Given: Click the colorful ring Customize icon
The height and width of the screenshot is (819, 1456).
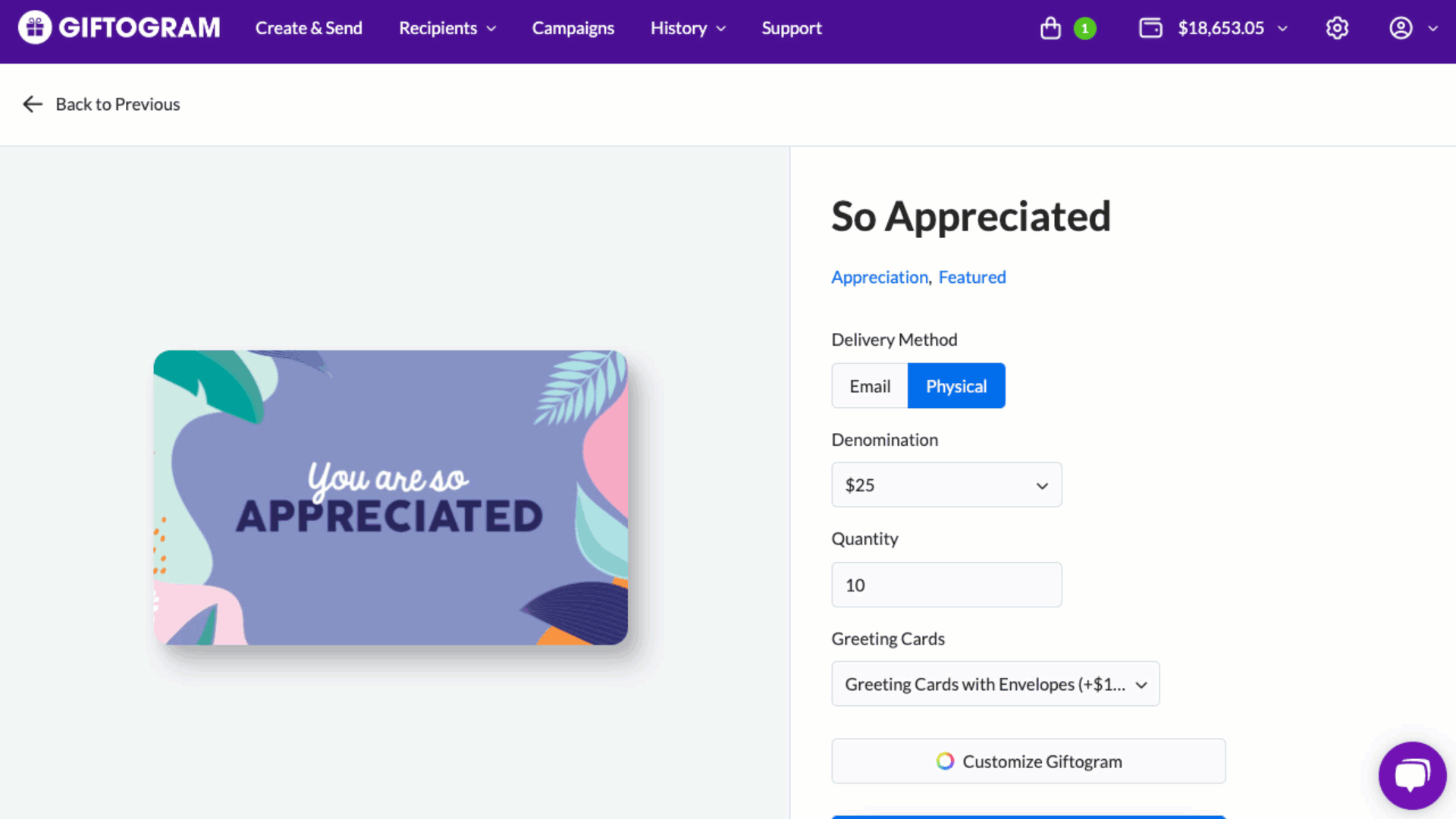Looking at the screenshot, I should [945, 761].
